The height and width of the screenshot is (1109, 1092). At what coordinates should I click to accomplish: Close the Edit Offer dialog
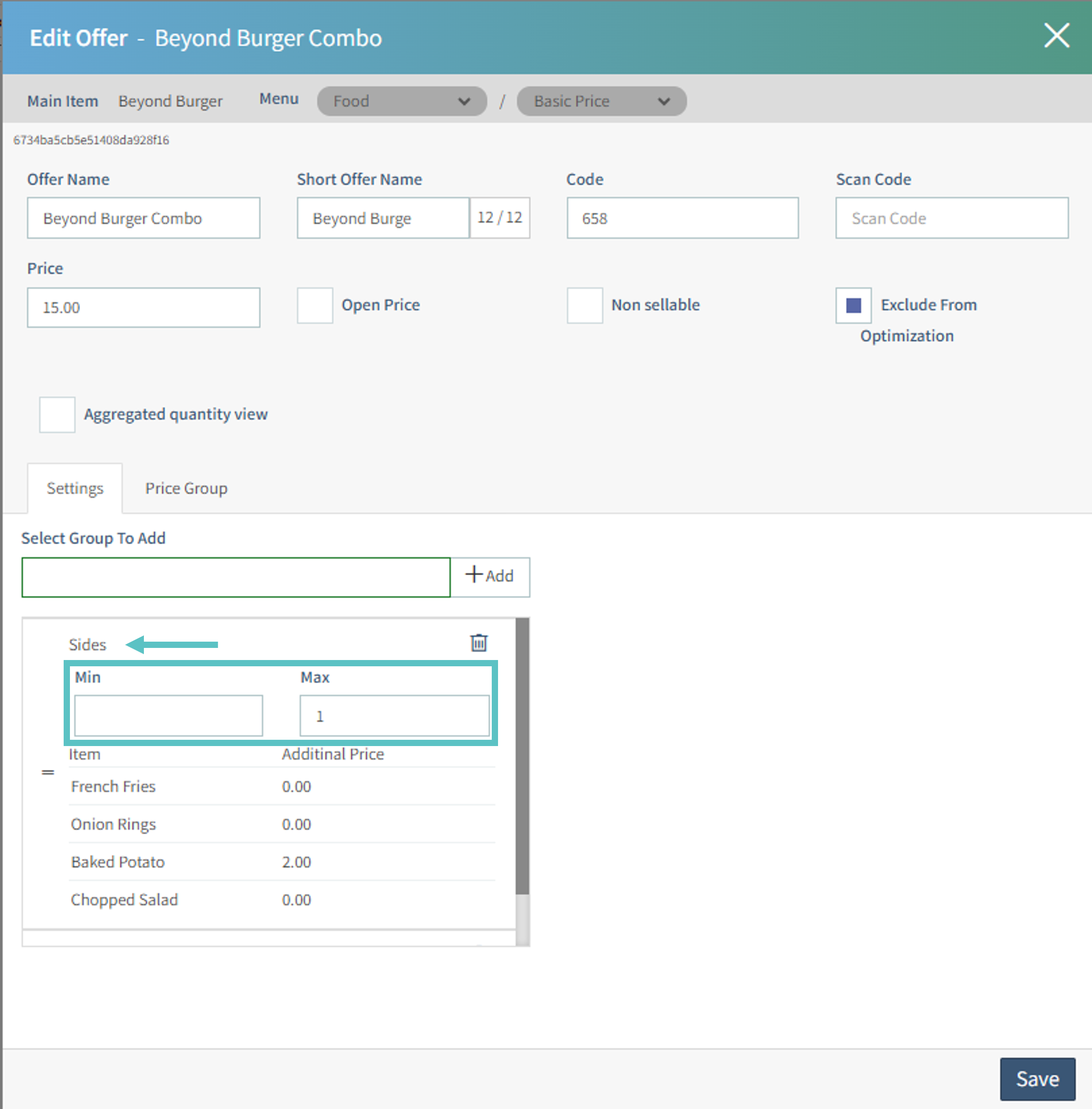[x=1056, y=36]
